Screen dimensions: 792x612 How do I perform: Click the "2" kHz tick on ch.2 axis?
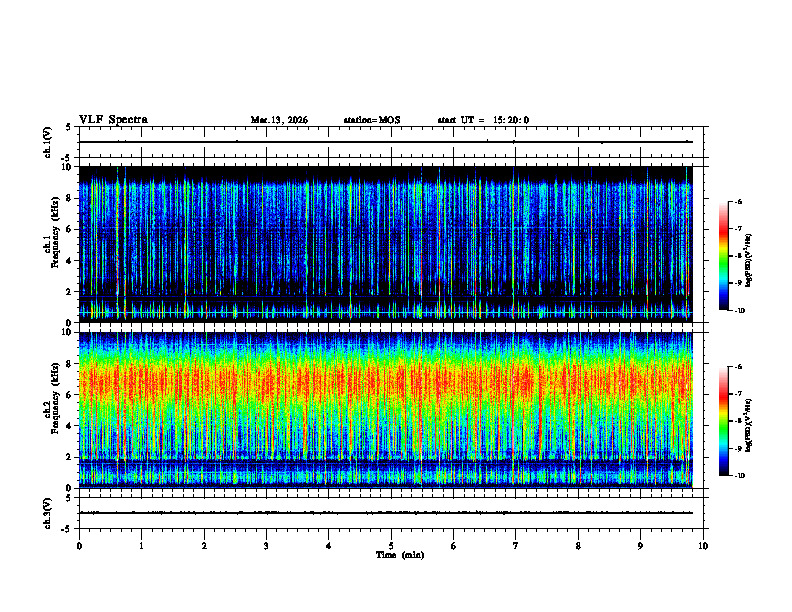69,457
